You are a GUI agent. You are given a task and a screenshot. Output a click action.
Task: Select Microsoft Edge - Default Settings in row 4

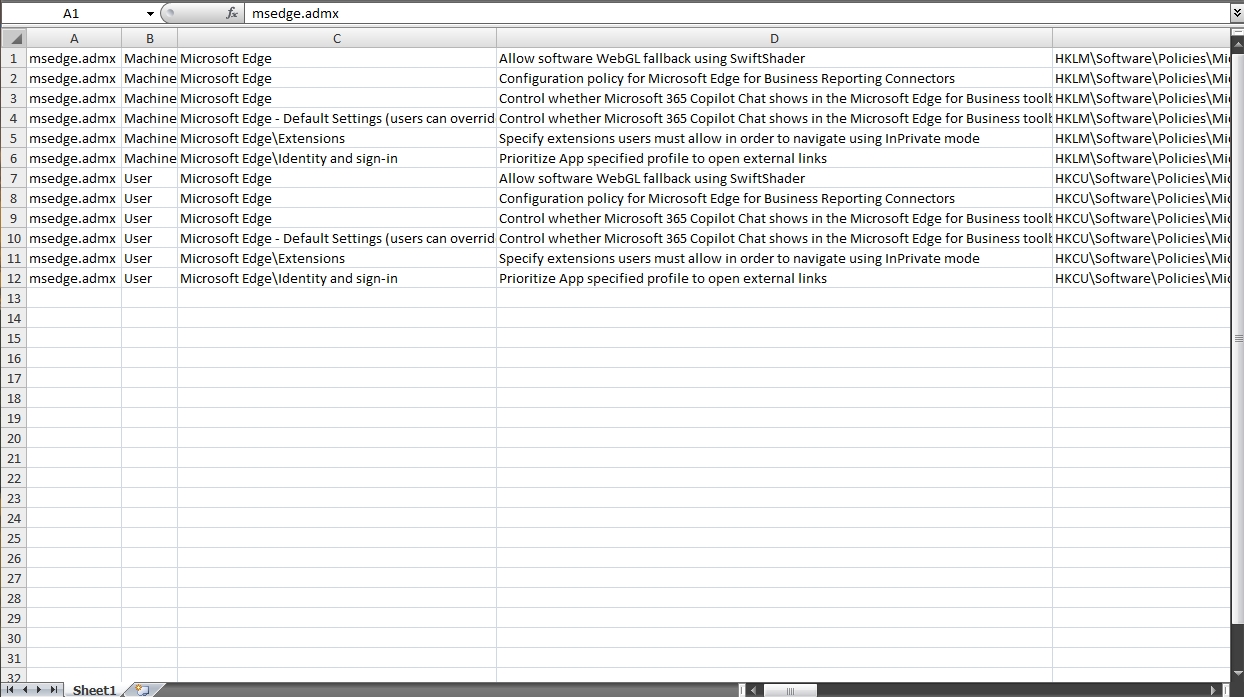point(337,118)
